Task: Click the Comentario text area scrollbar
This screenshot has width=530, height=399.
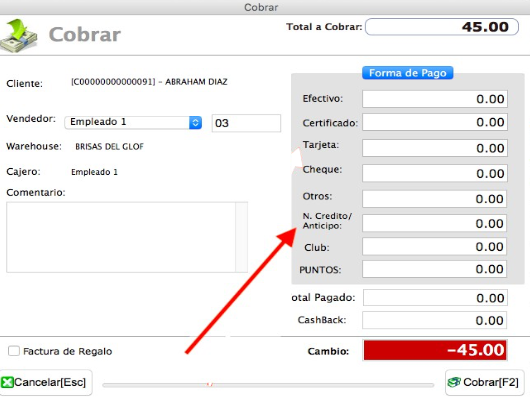Action: click(x=241, y=237)
